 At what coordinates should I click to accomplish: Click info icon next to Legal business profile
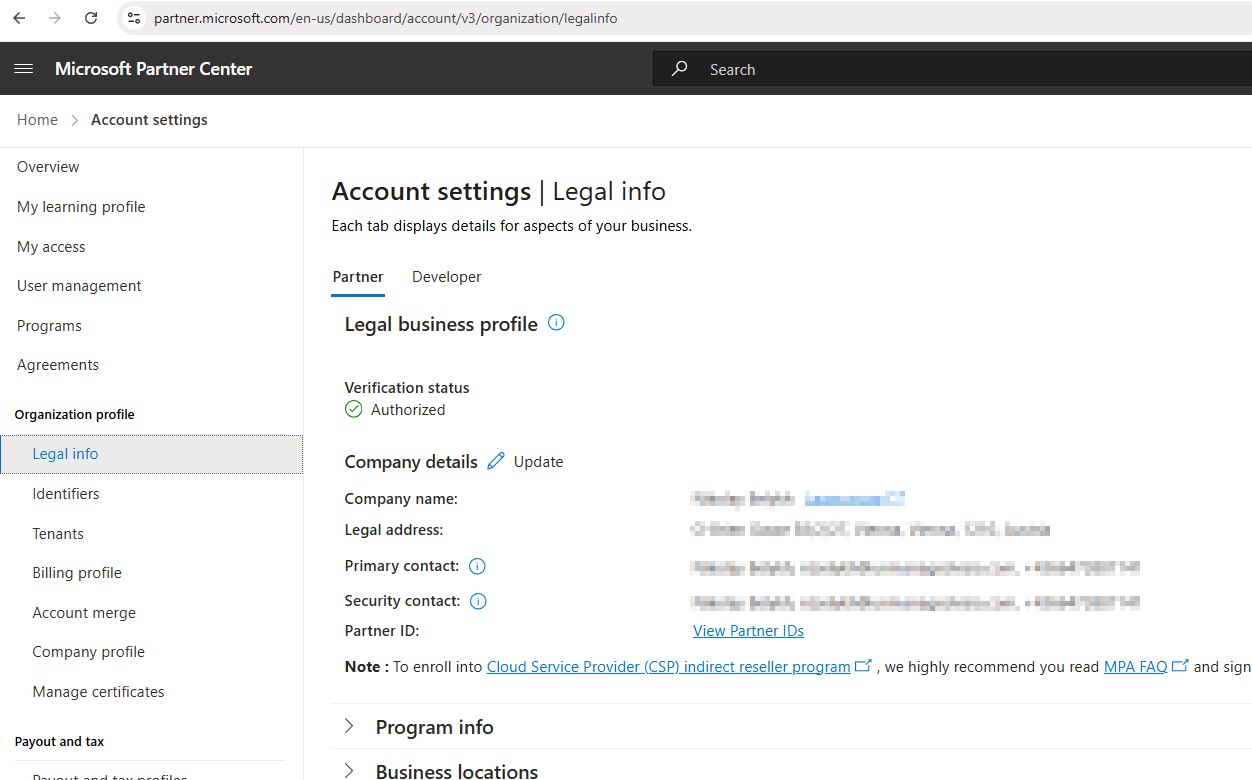pyautogui.click(x=557, y=323)
